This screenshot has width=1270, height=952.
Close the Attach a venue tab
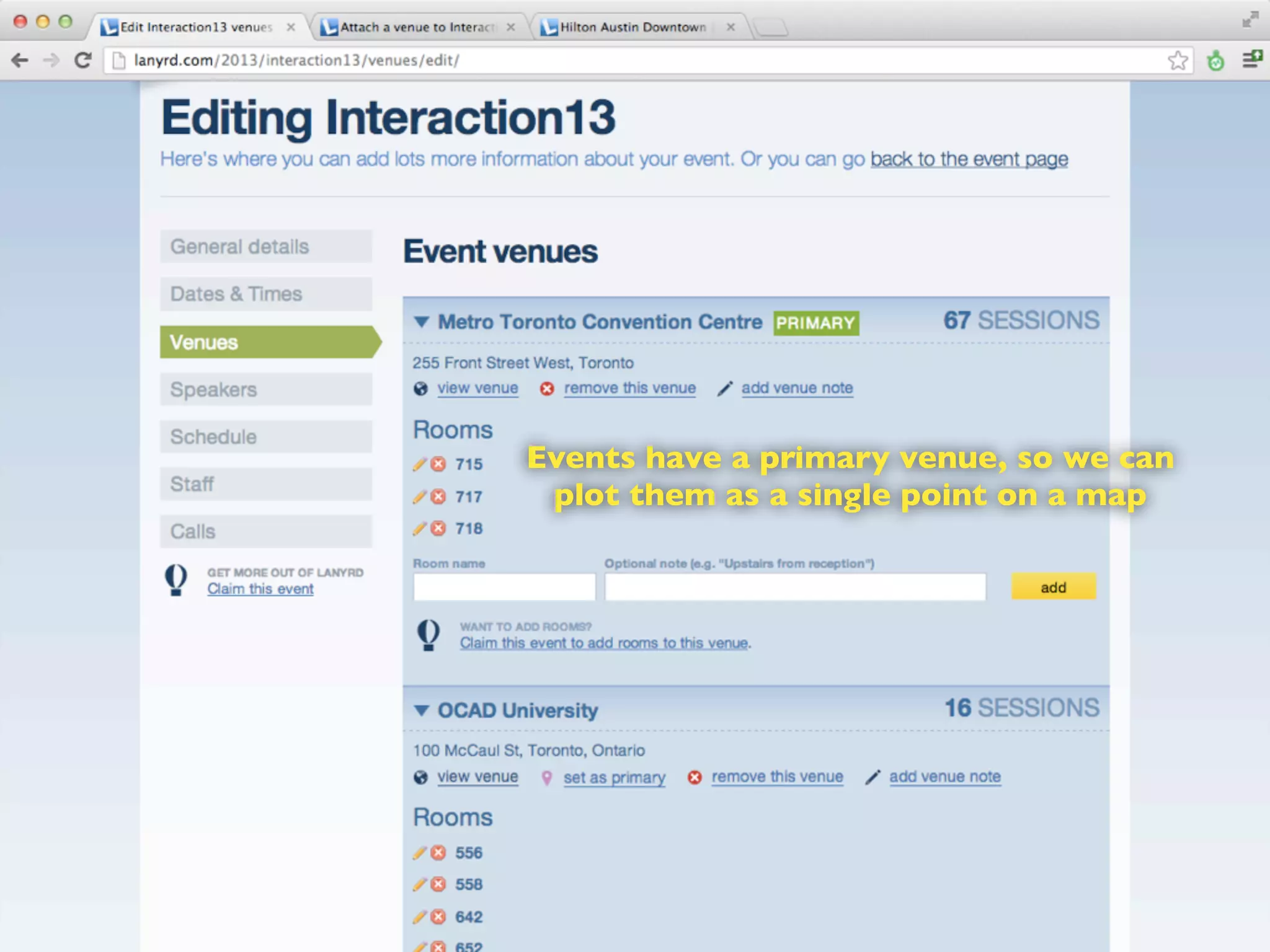[x=510, y=27]
